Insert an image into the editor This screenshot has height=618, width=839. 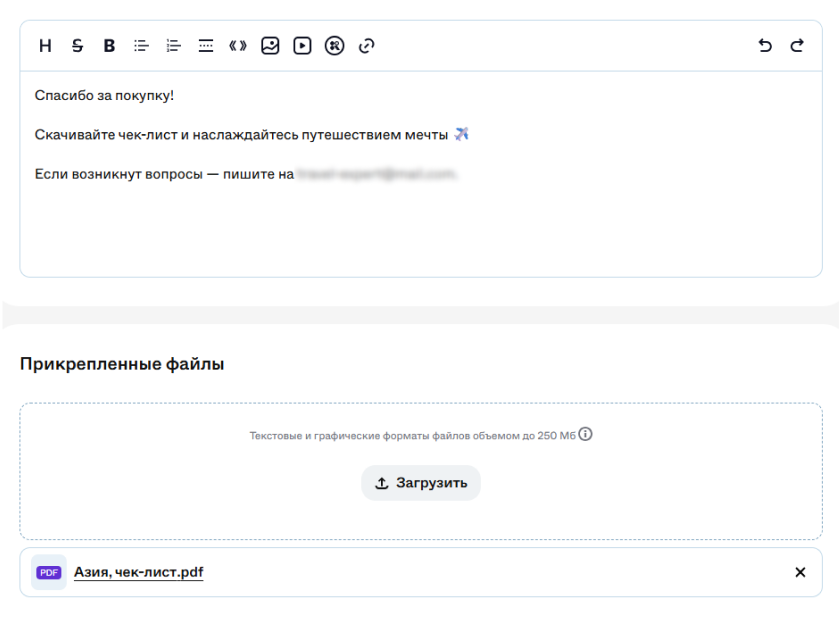click(270, 46)
